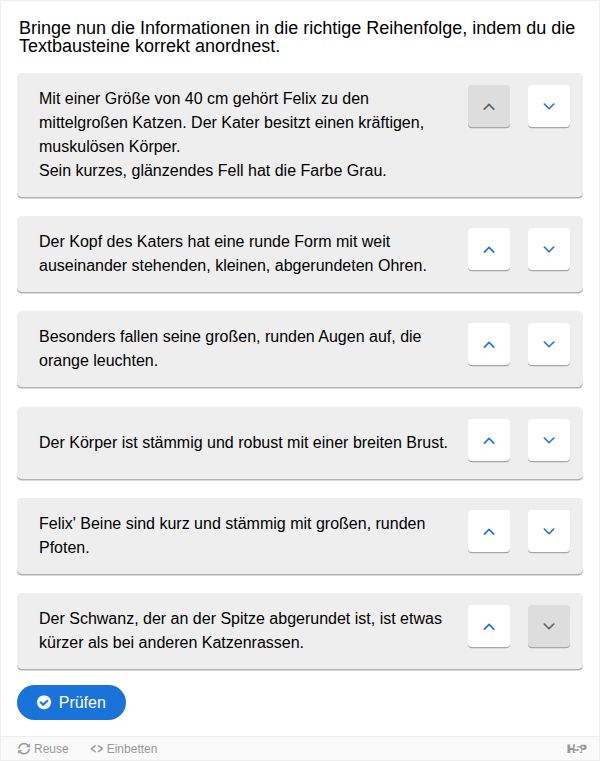Screen dimensions: 600x761
Task: Click the H5P logo icon
Action: coord(576,748)
